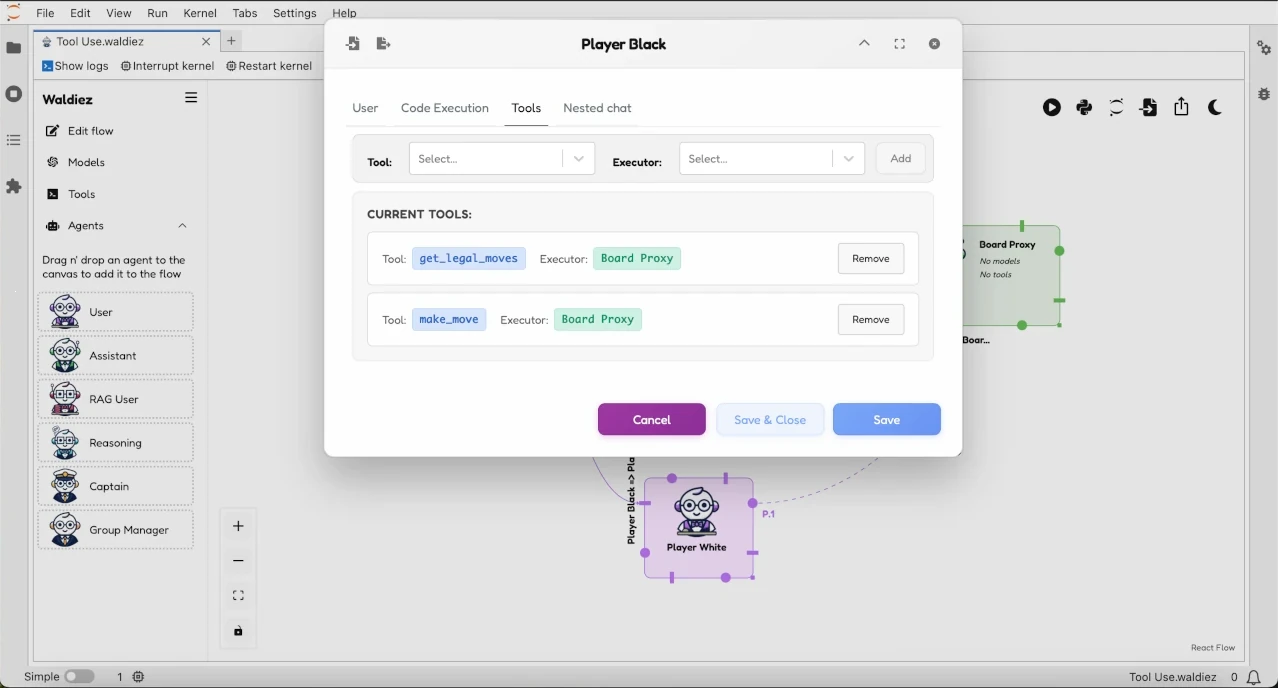Click the share/export flow icon
This screenshot has height=688, width=1278.
(1181, 108)
